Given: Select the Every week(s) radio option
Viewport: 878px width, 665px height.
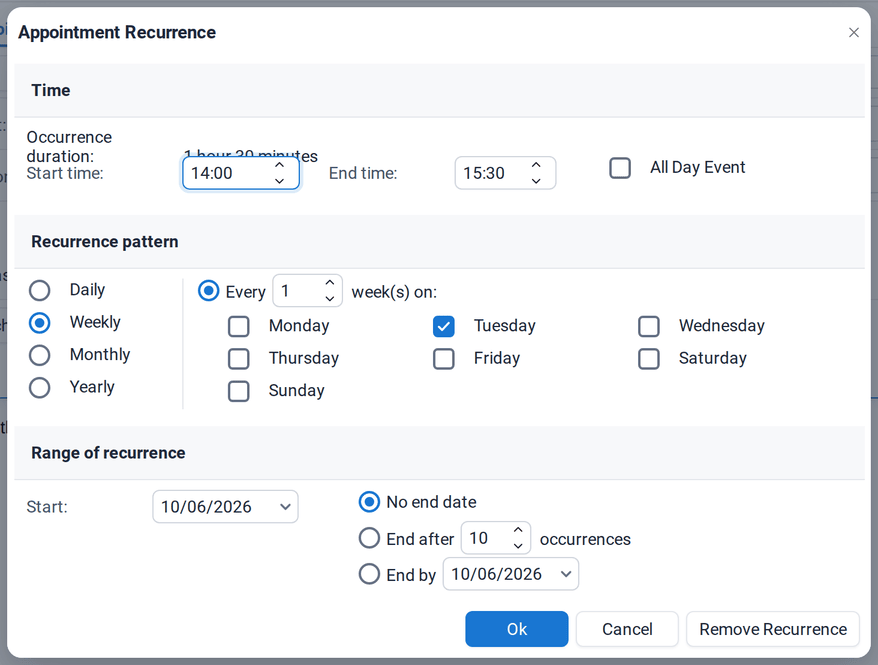Looking at the screenshot, I should [208, 291].
